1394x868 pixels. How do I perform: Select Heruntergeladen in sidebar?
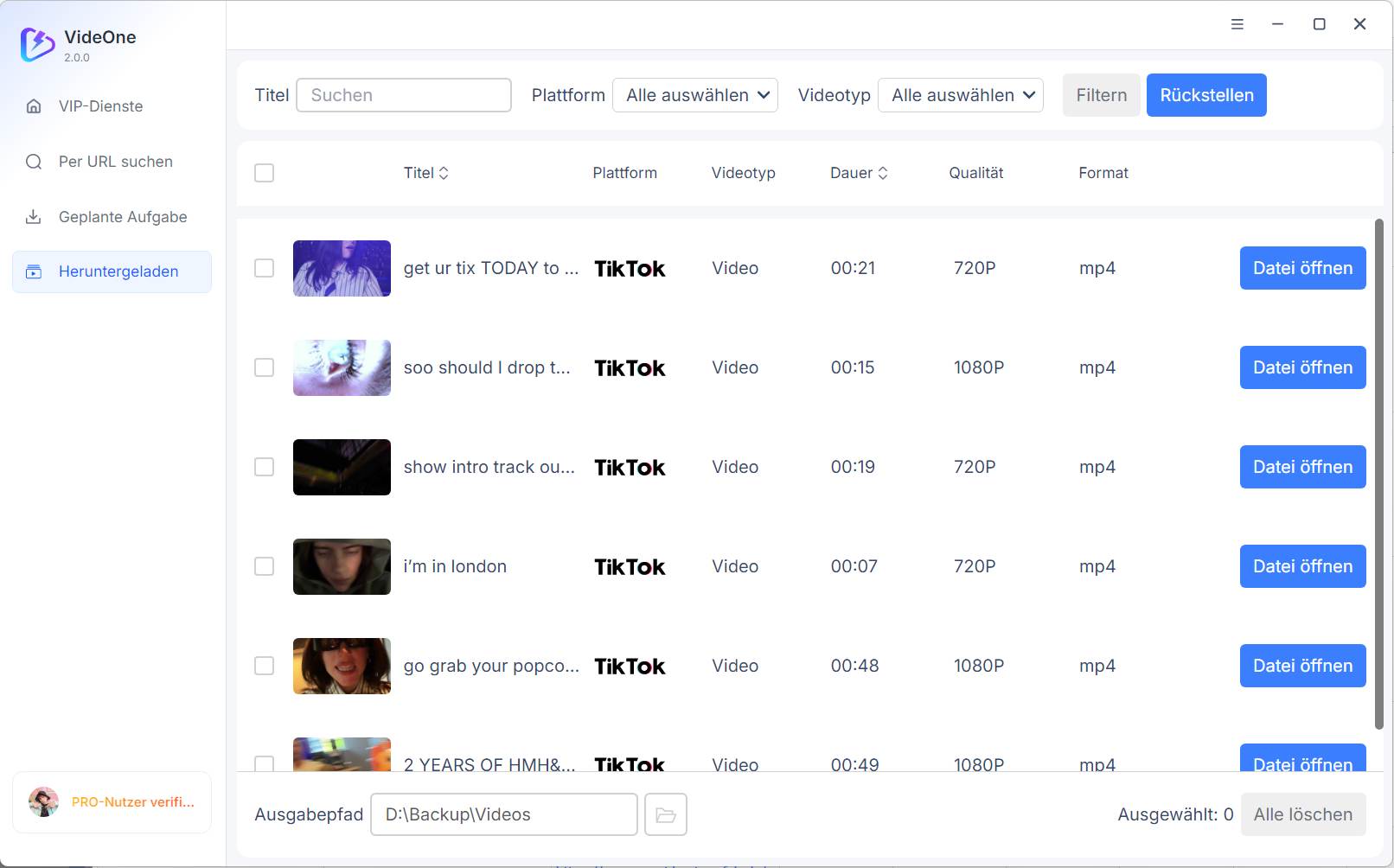112,271
